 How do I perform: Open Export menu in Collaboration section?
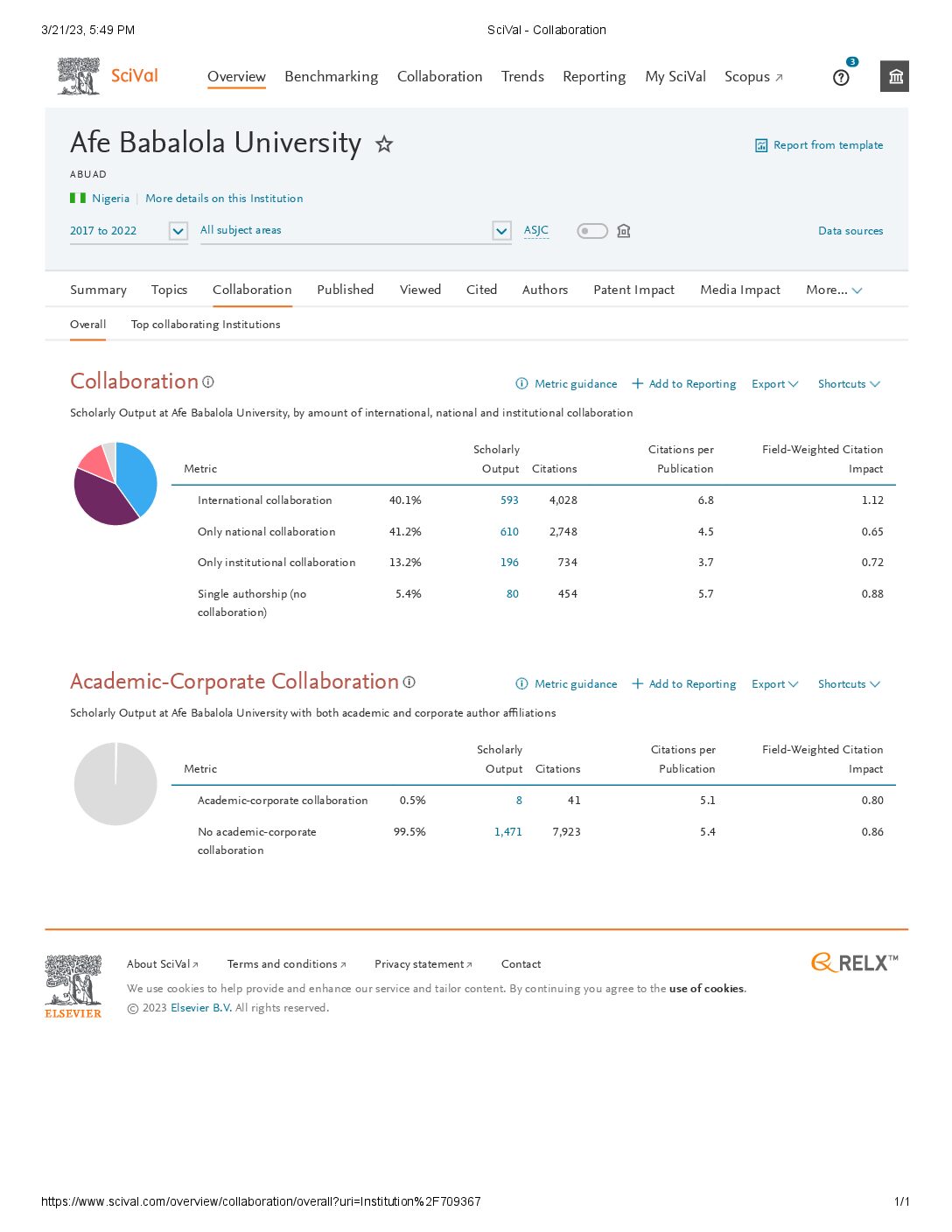(774, 384)
